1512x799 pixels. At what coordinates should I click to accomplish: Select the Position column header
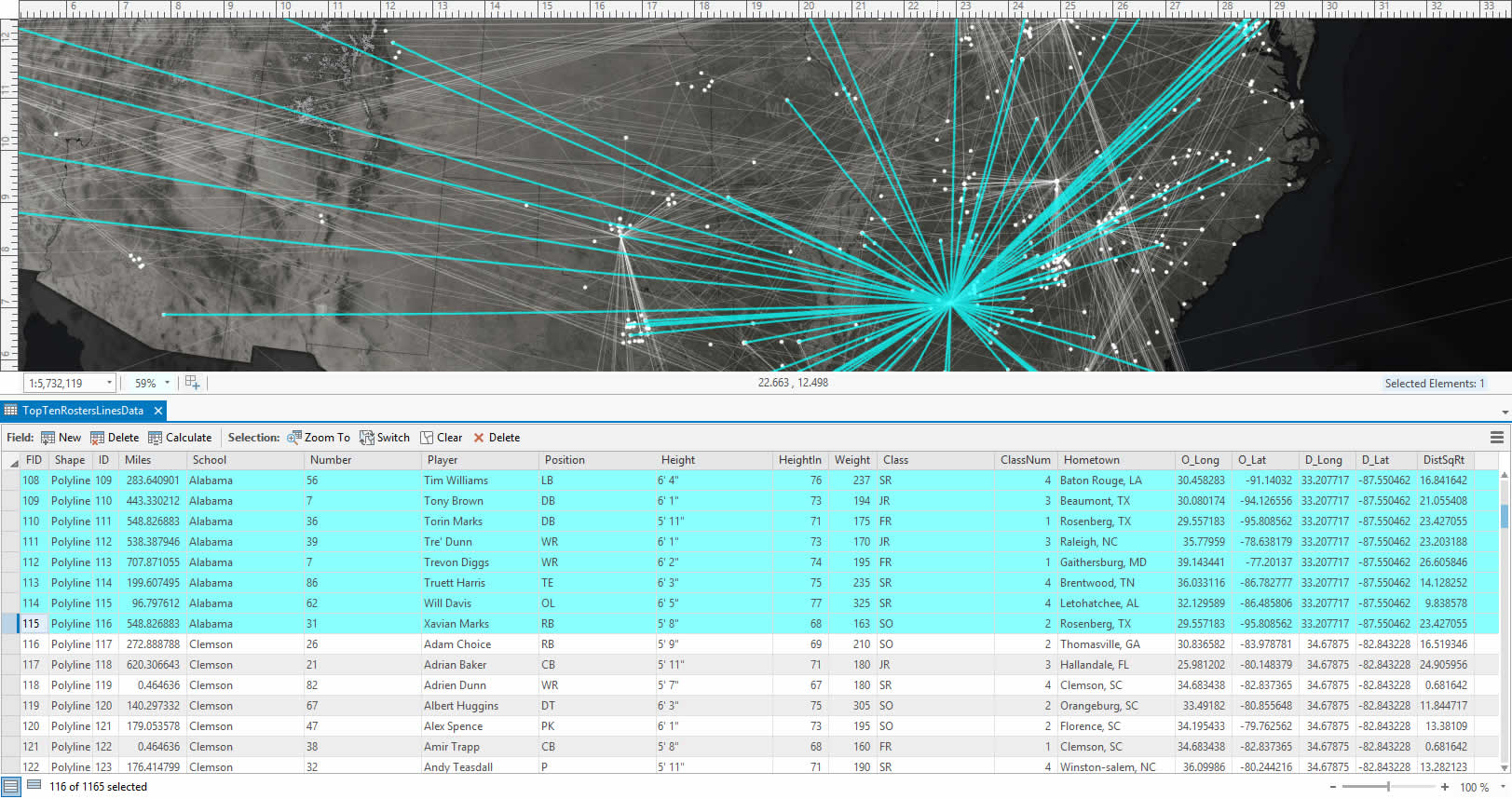[597, 460]
